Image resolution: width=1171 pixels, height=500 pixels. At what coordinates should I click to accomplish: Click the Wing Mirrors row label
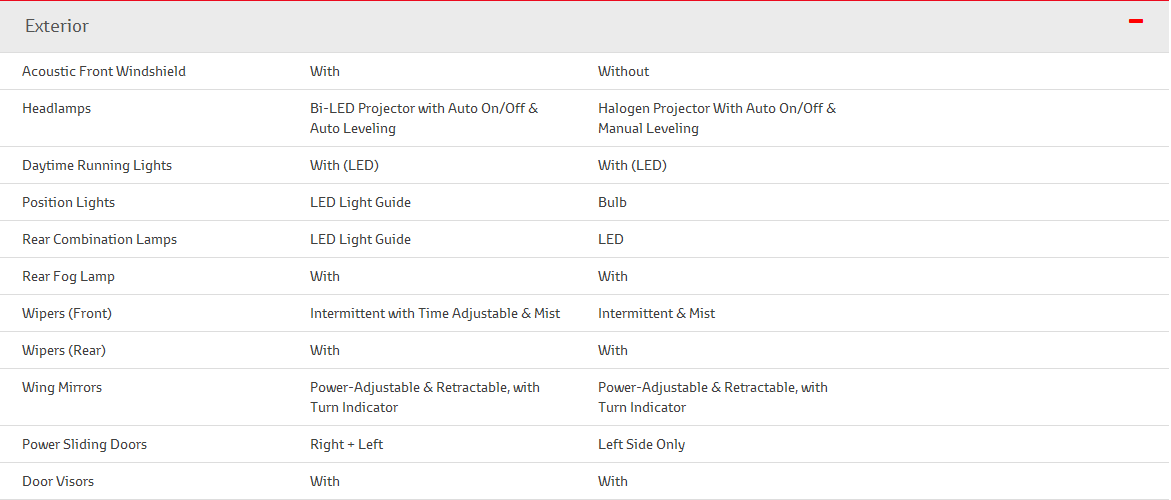pyautogui.click(x=62, y=388)
